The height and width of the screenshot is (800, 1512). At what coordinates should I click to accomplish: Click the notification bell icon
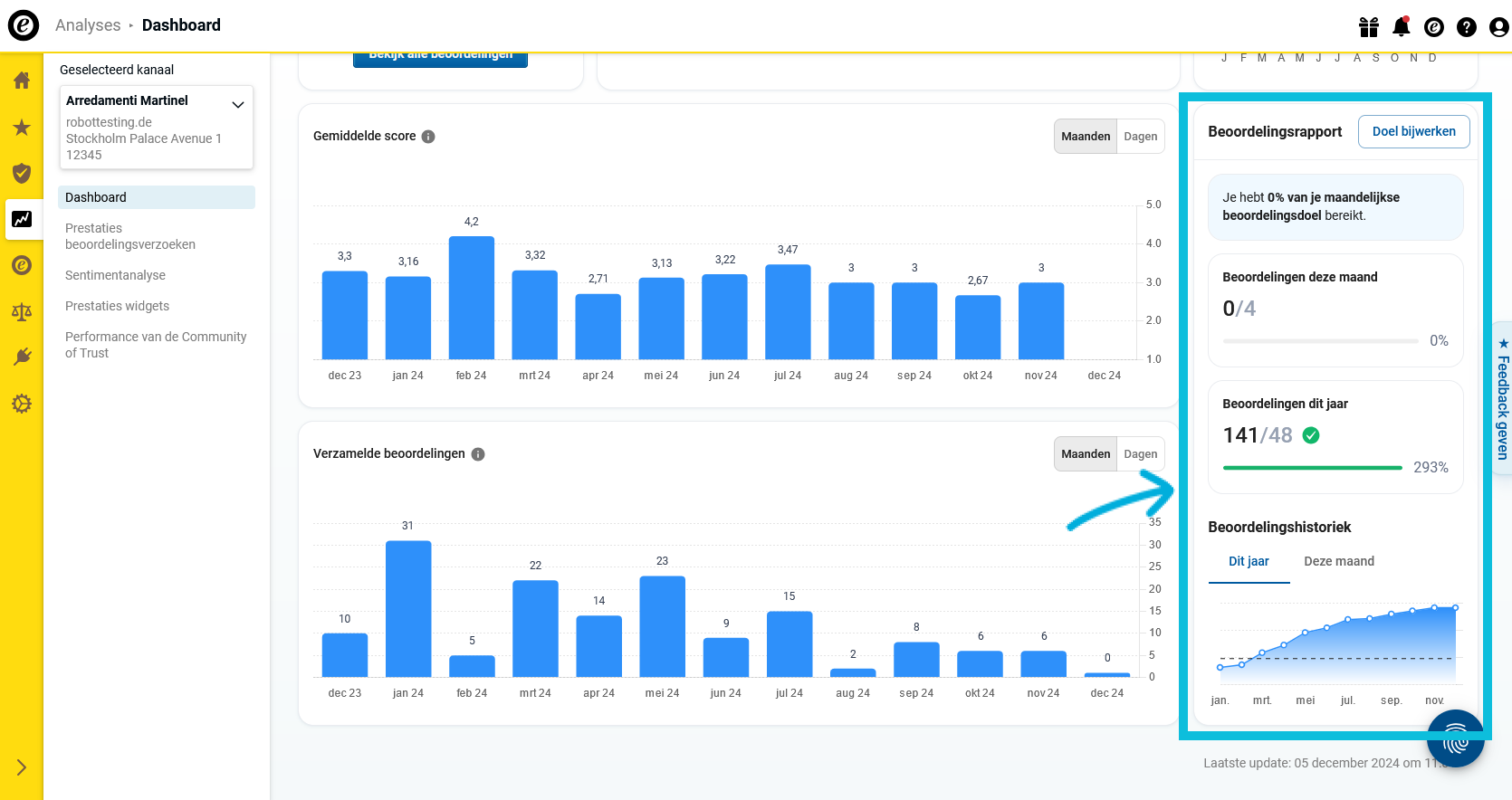point(1401,27)
